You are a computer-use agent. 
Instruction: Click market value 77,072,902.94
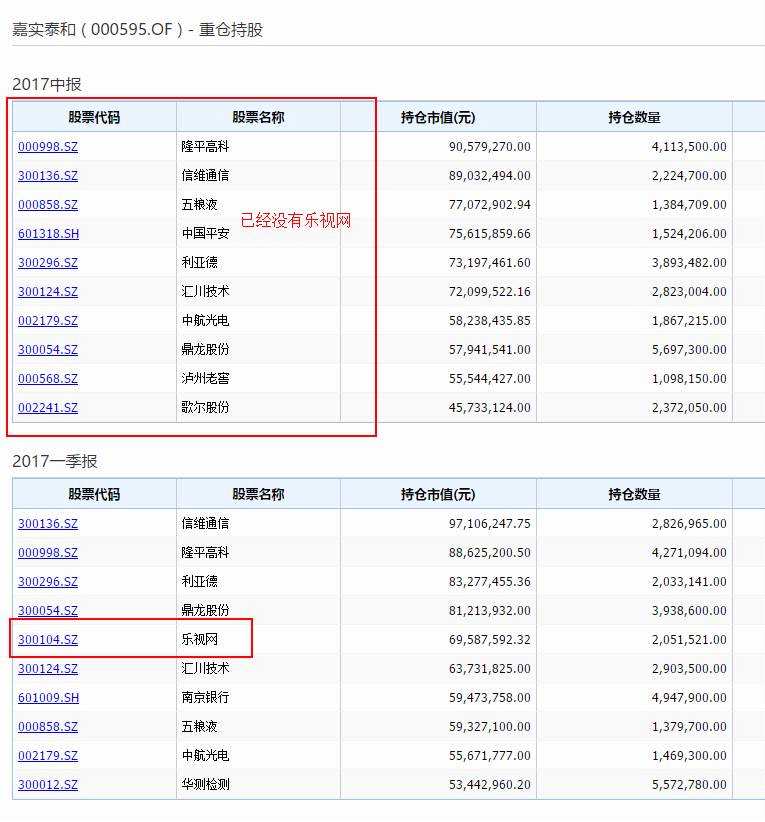click(x=490, y=204)
